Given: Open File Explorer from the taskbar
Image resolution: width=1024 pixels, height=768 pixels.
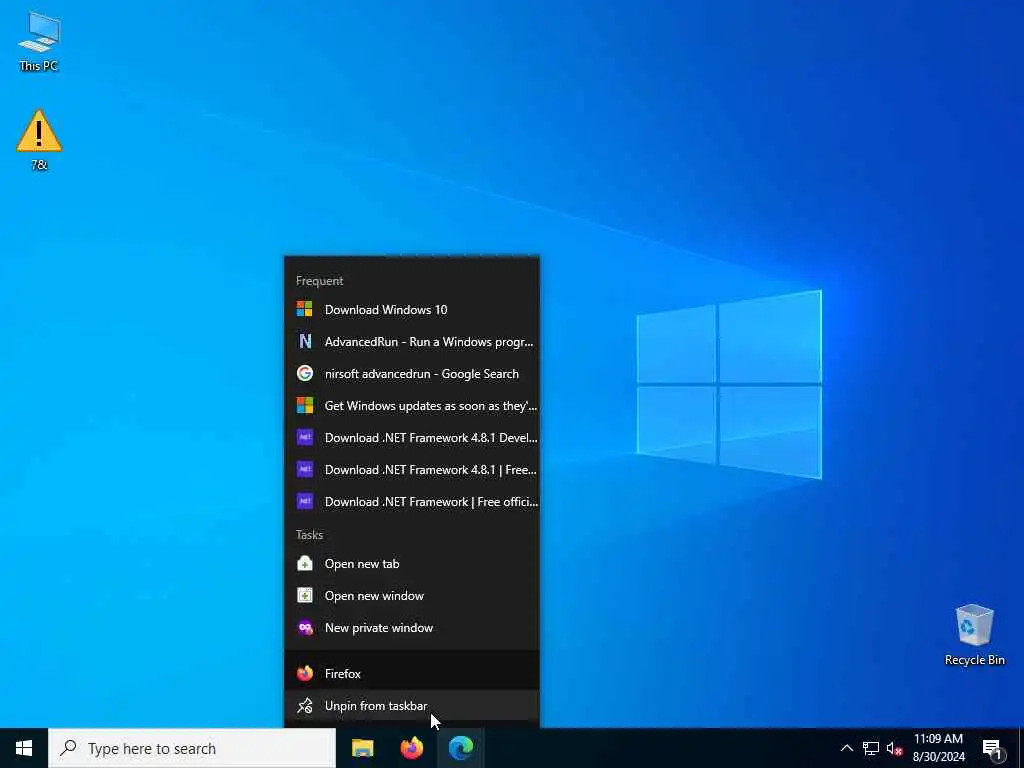Looking at the screenshot, I should point(362,748).
